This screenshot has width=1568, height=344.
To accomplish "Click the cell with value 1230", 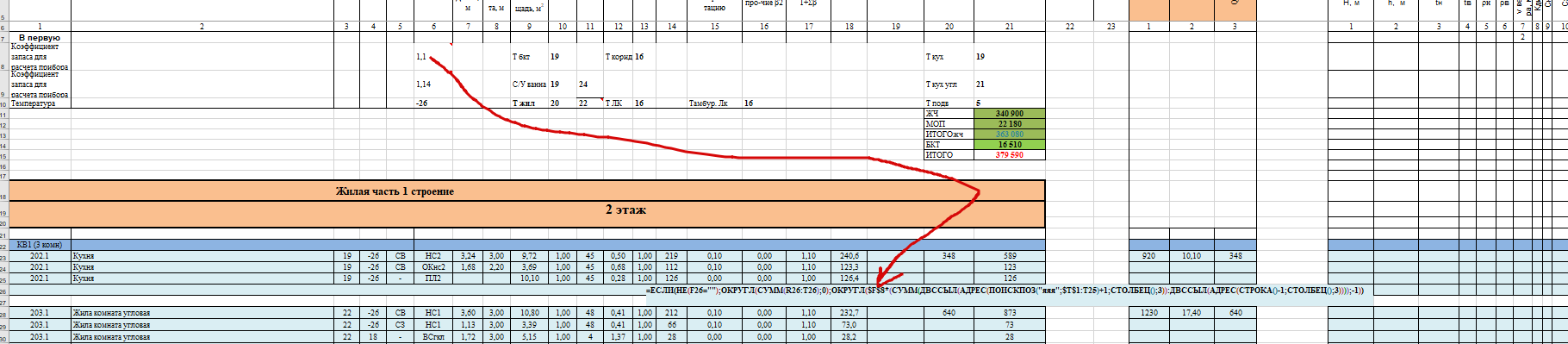I will [x=1148, y=313].
